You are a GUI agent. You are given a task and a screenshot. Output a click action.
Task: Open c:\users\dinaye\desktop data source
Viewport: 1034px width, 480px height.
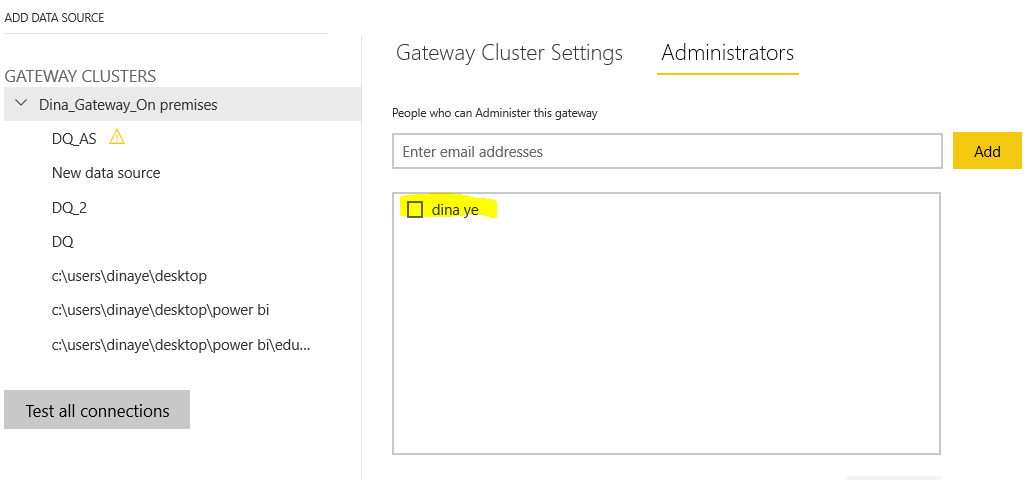(129, 276)
